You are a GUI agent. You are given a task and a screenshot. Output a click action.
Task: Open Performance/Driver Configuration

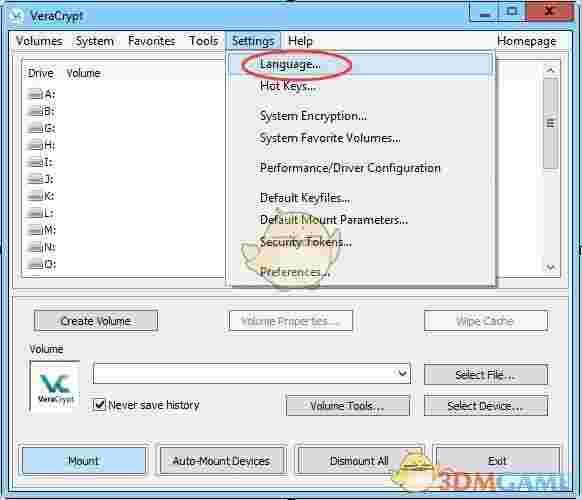point(361,168)
